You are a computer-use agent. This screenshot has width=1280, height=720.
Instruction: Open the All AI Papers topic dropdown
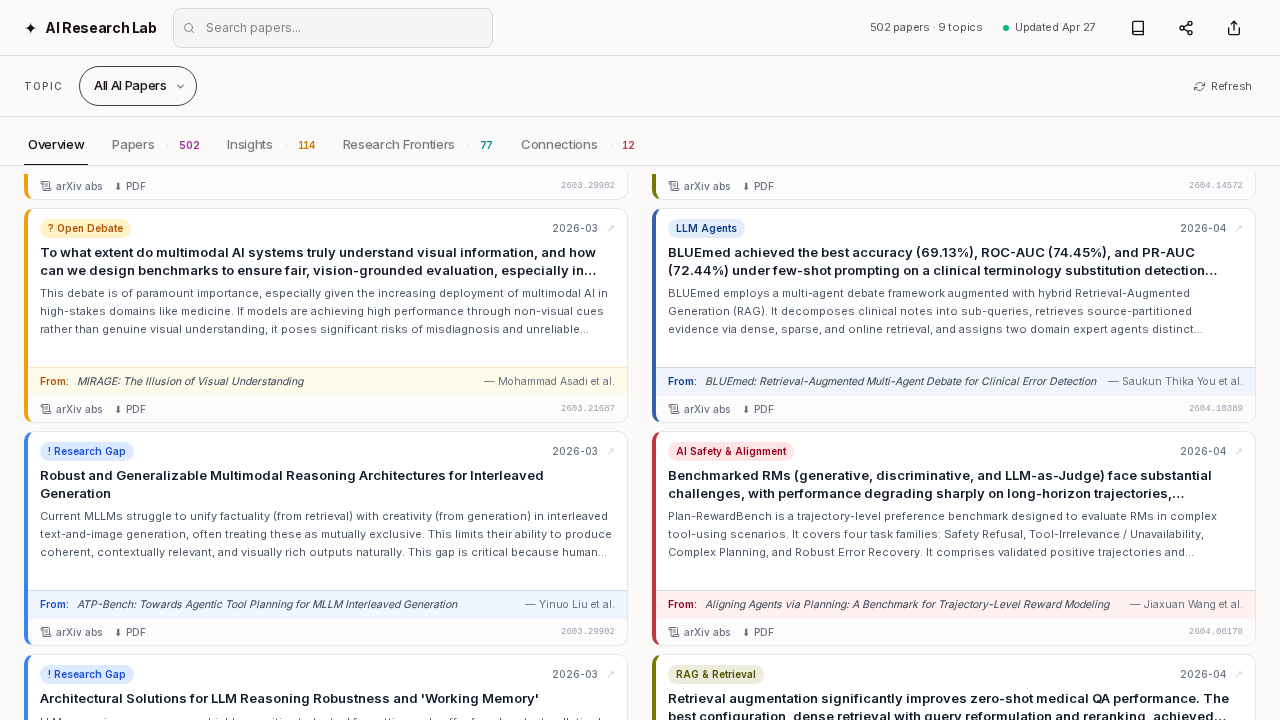pyautogui.click(x=138, y=86)
